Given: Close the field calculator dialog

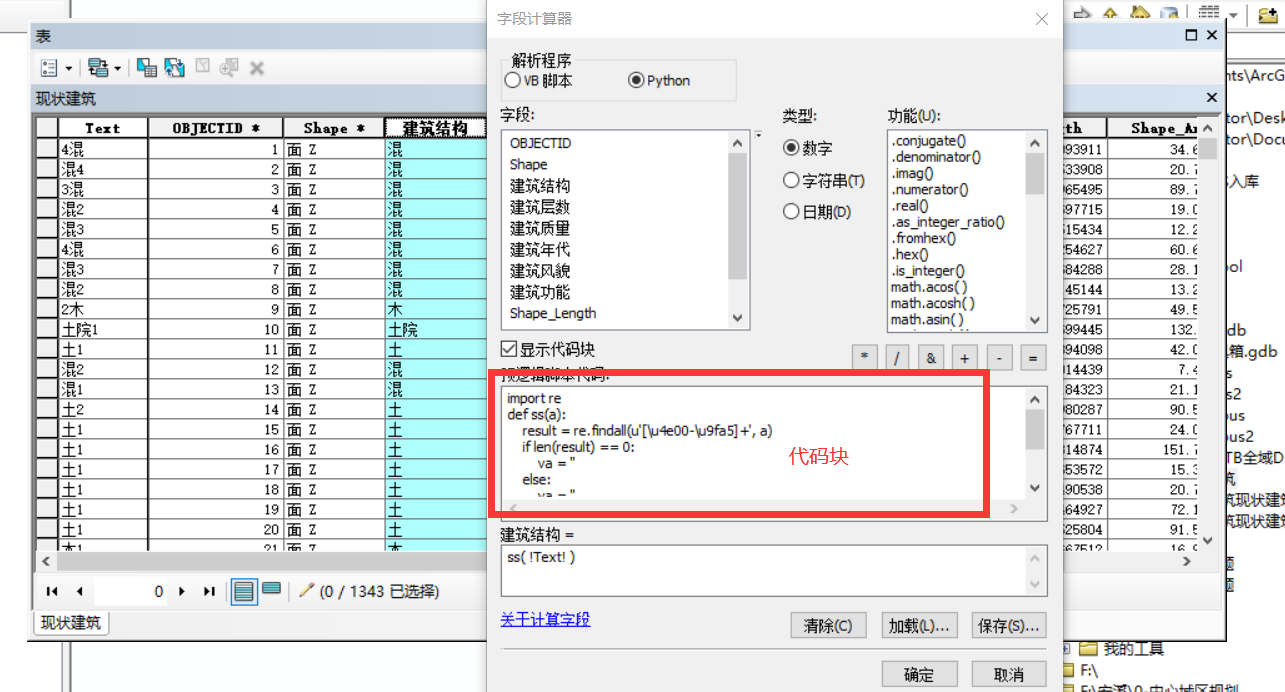Looking at the screenshot, I should pyautogui.click(x=1042, y=19).
